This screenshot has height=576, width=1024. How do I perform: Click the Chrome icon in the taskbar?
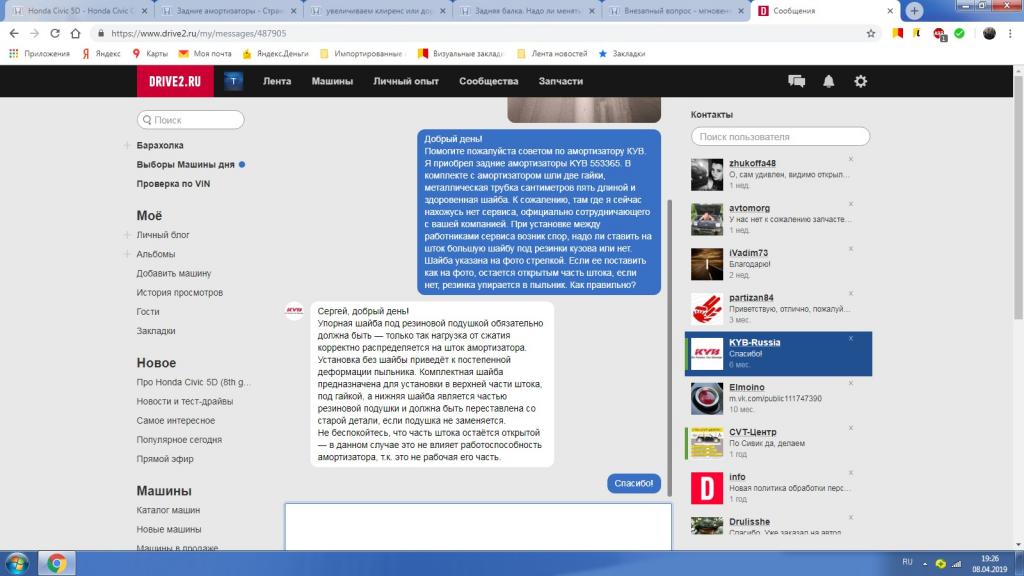57,563
